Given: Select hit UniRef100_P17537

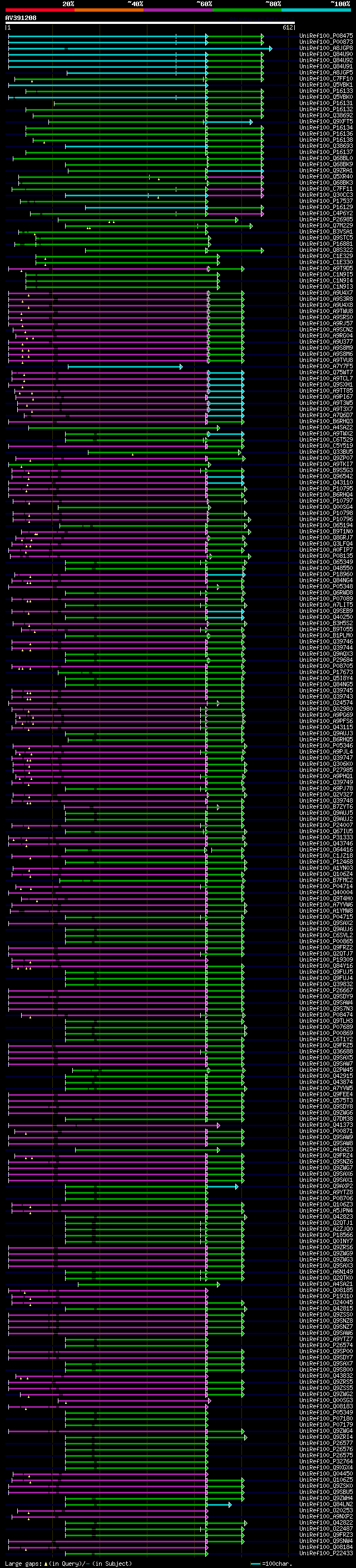Looking at the screenshot, I should 326,201.
